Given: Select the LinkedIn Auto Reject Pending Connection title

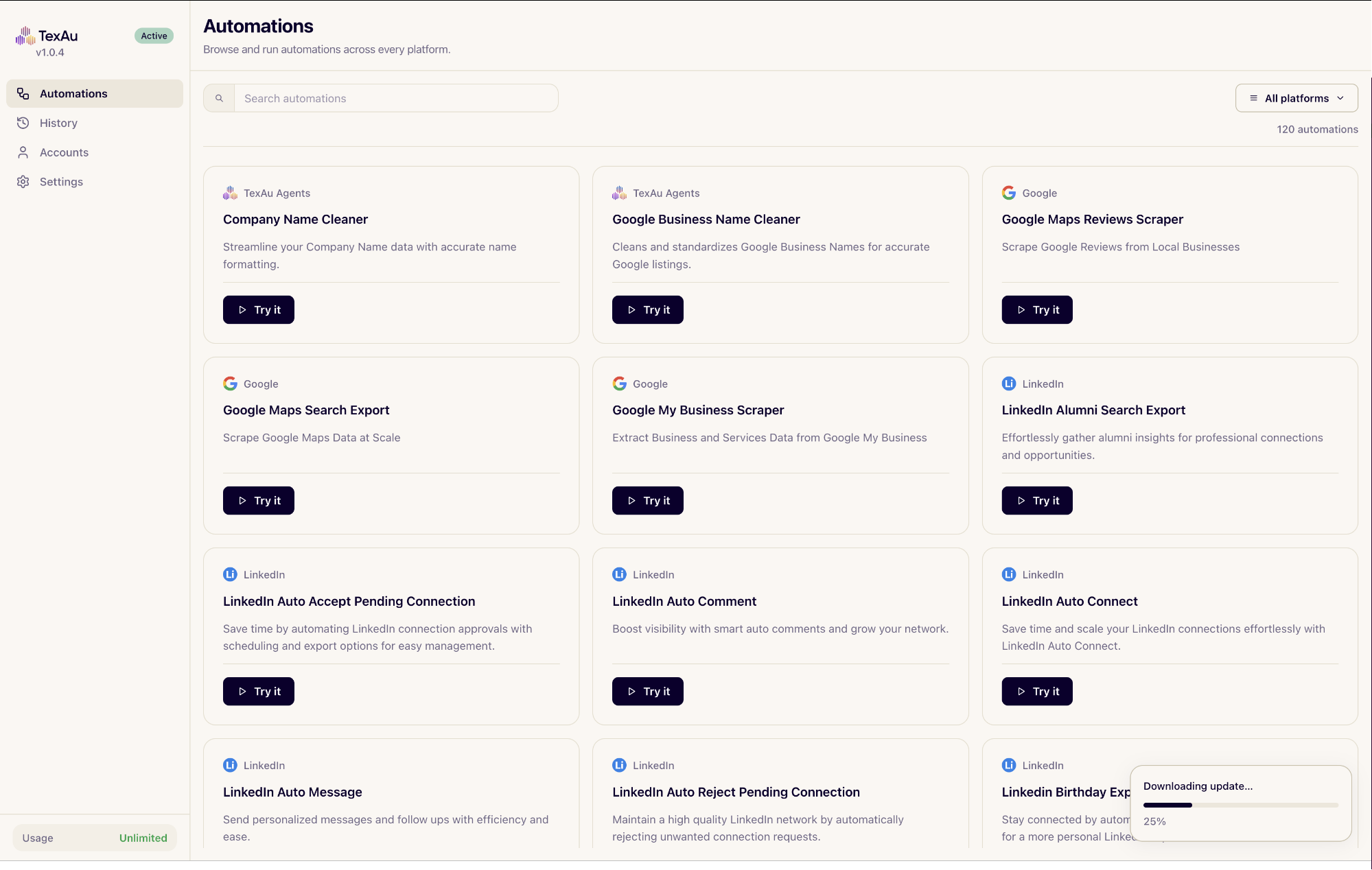Looking at the screenshot, I should pyautogui.click(x=736, y=792).
